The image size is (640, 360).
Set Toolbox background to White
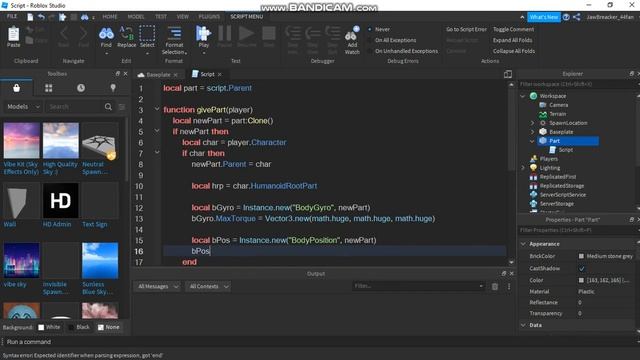point(49,327)
